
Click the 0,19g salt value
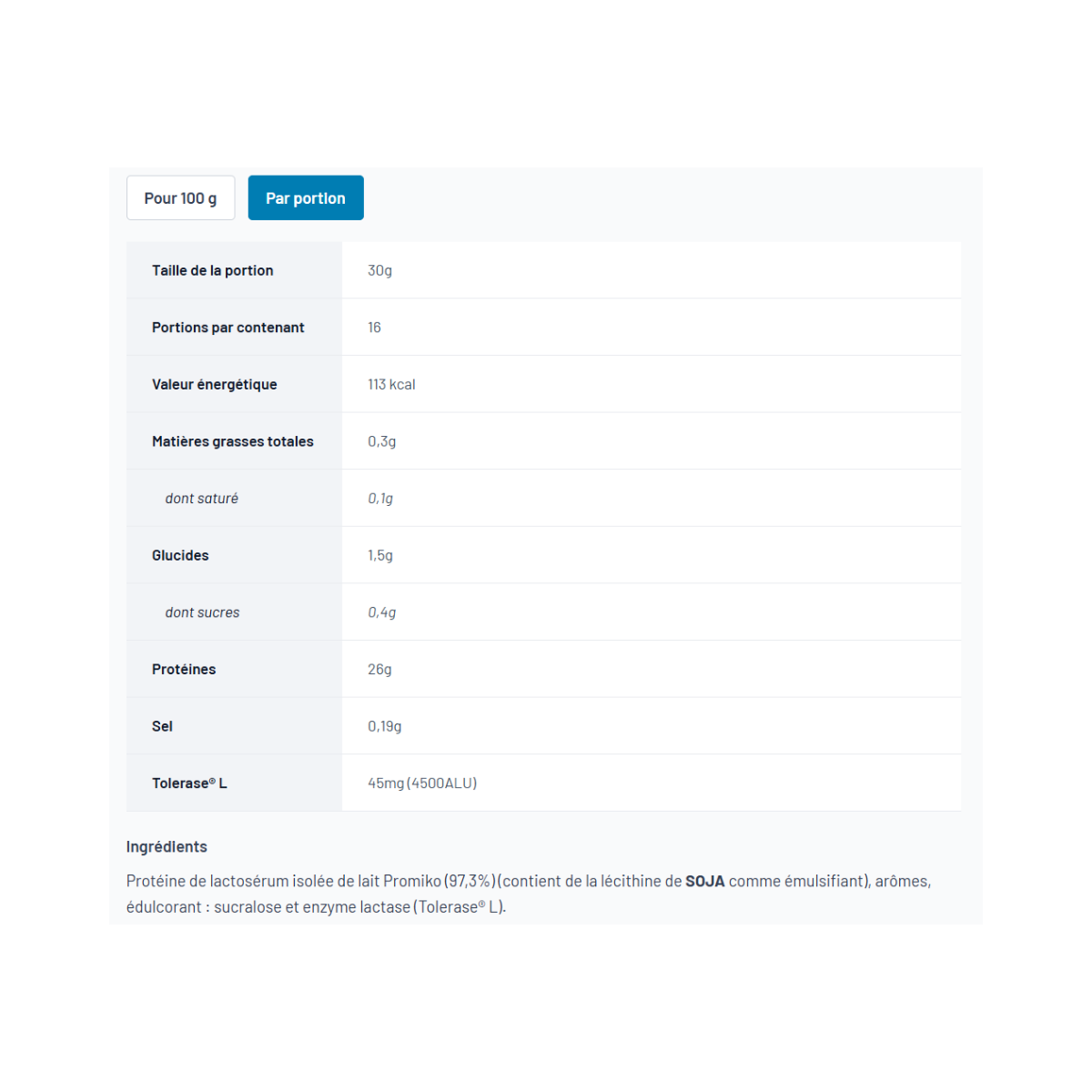[384, 726]
